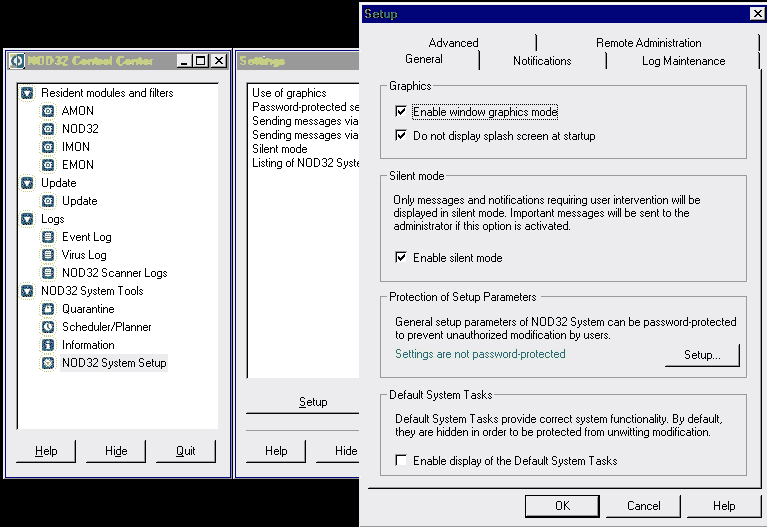
Task: Switch to the Remote Administration tab
Action: (649, 43)
